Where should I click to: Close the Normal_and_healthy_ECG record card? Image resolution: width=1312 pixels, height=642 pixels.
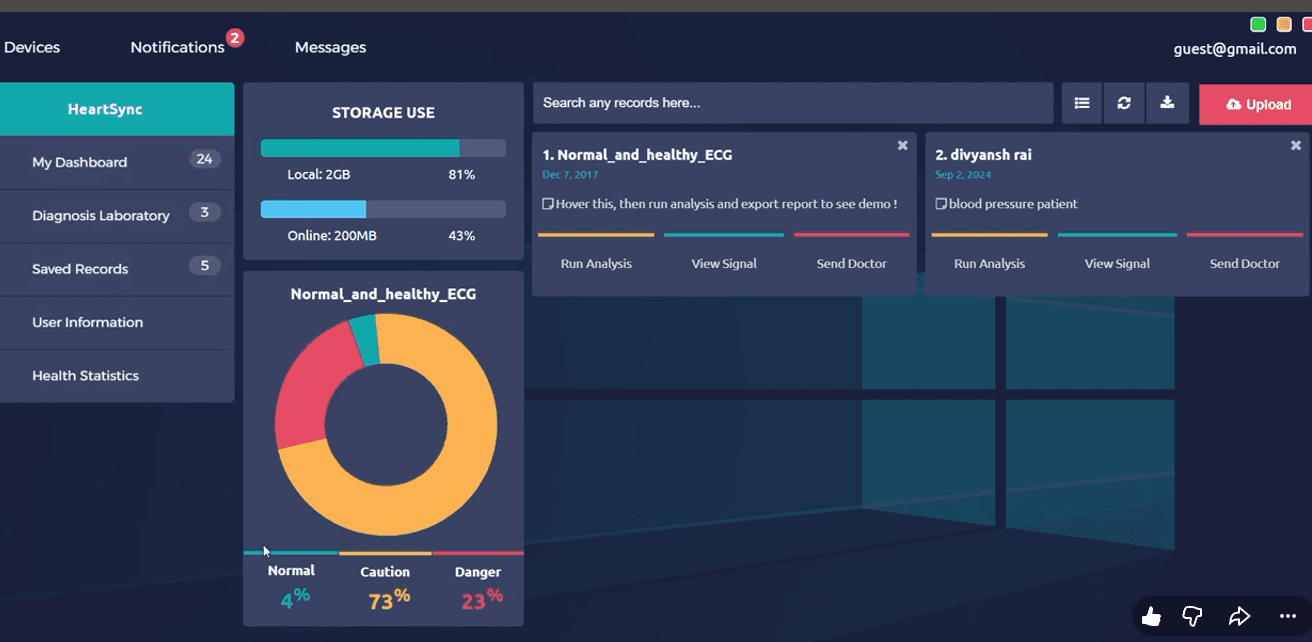click(x=902, y=145)
